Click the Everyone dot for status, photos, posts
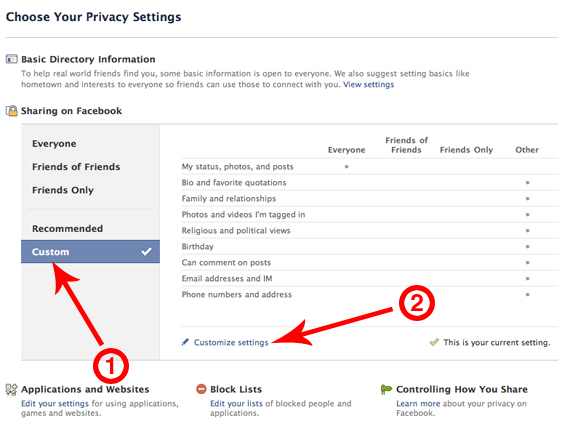570x434 pixels. [346, 167]
